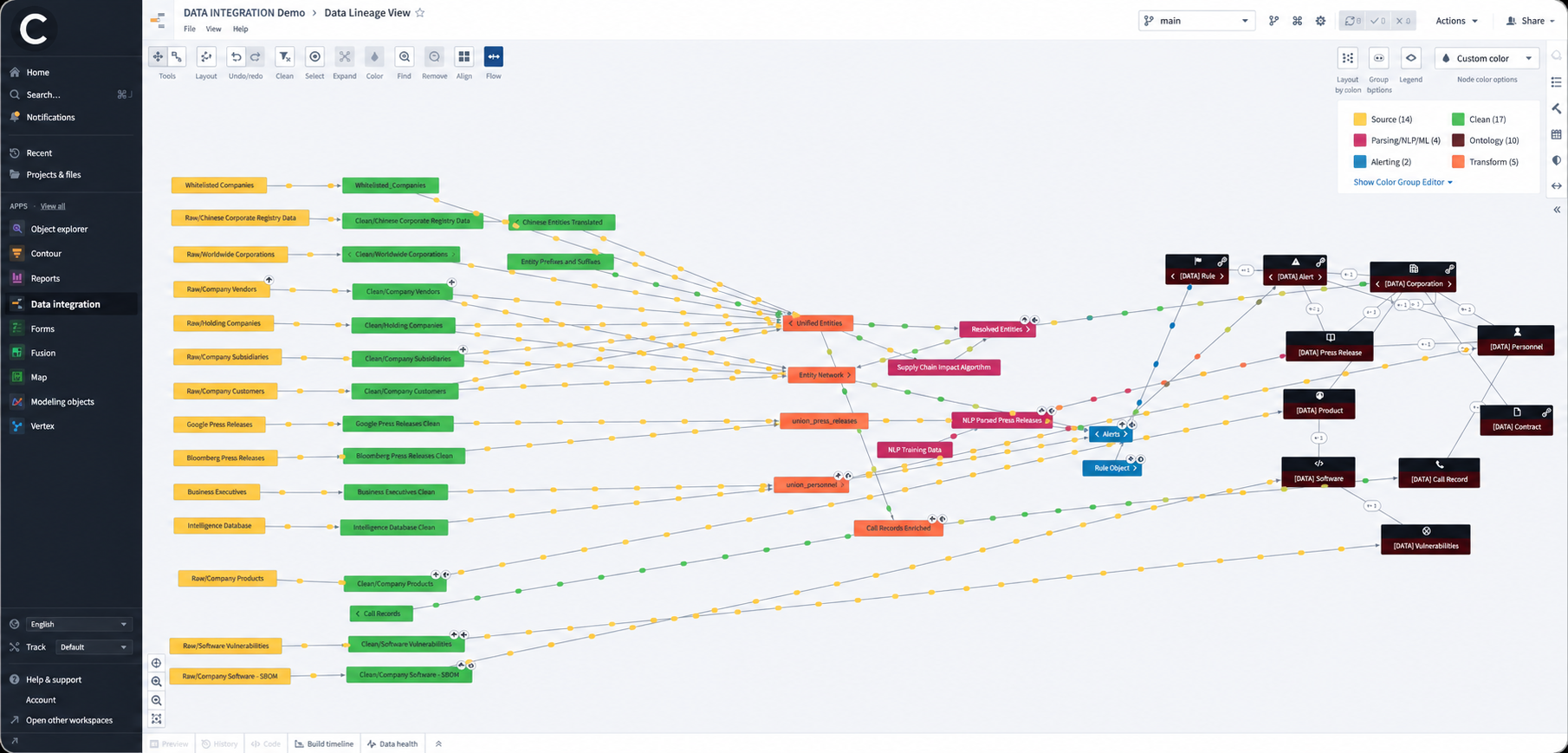Toggle the Flow animation button
Viewport: 1568px width, 753px height.
point(494,56)
